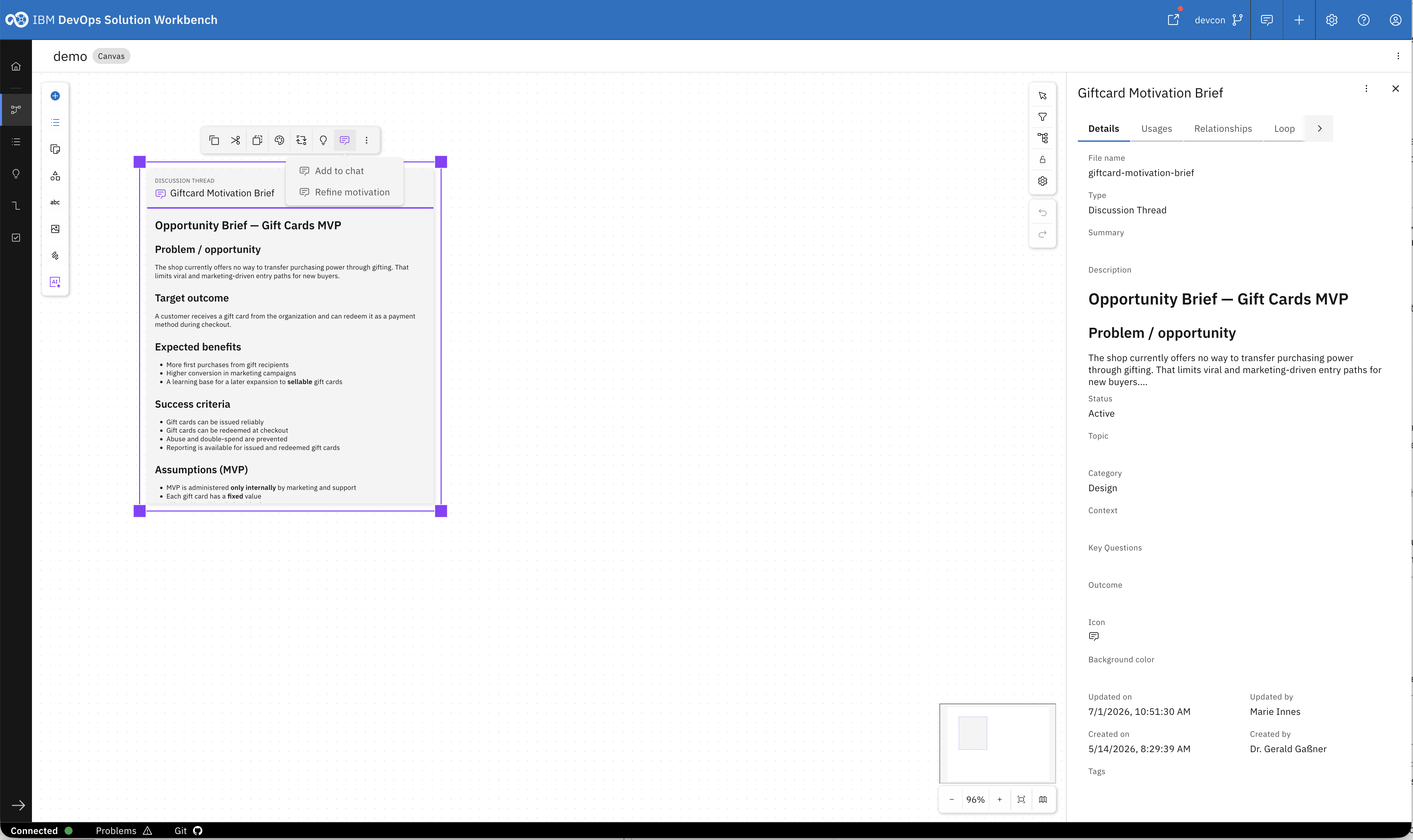Open help icon in header
This screenshot has height=840, width=1413.
[x=1363, y=20]
